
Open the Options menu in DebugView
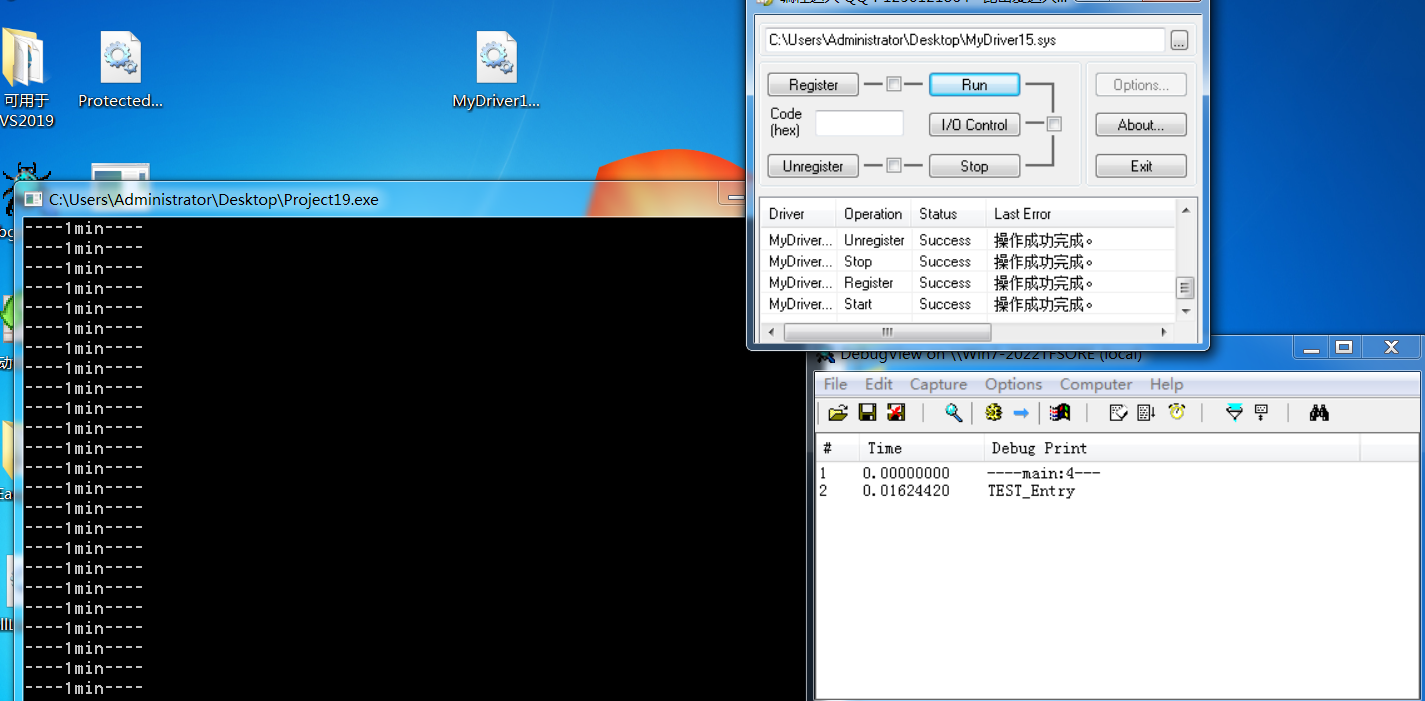1013,384
